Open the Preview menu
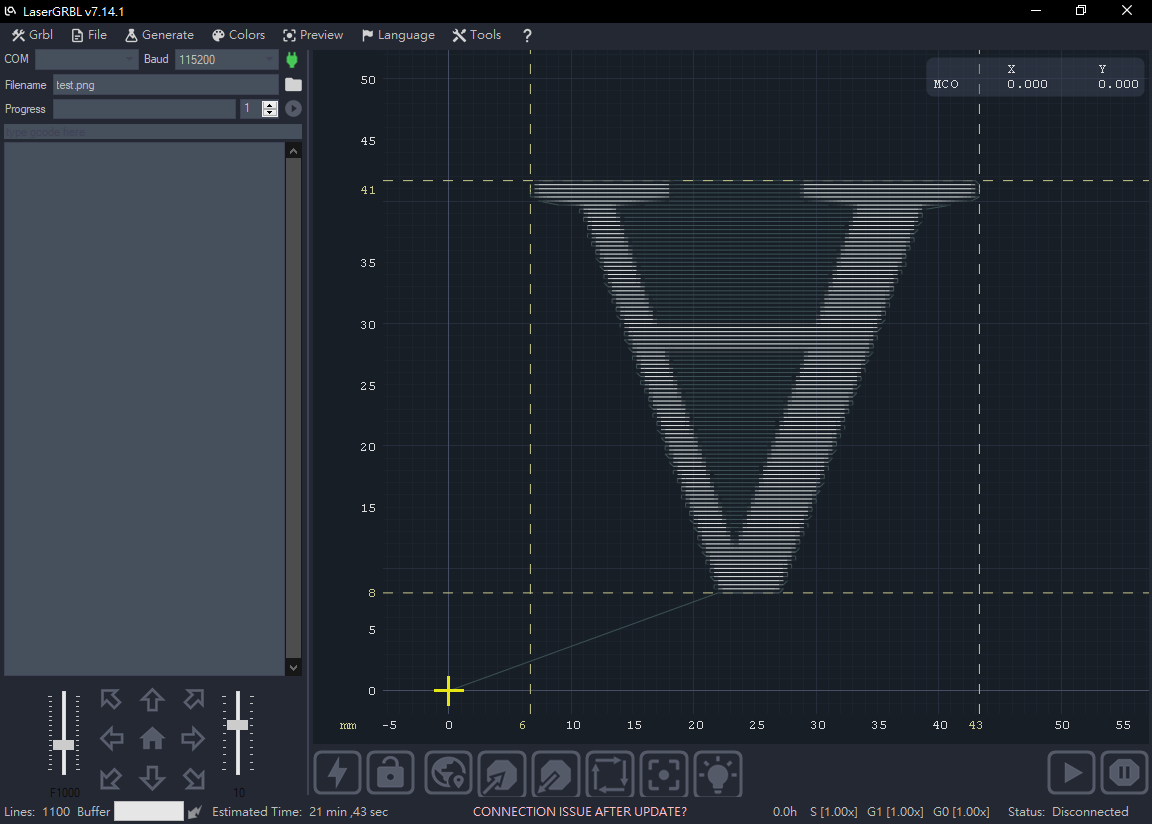This screenshot has height=824, width=1152. point(313,35)
